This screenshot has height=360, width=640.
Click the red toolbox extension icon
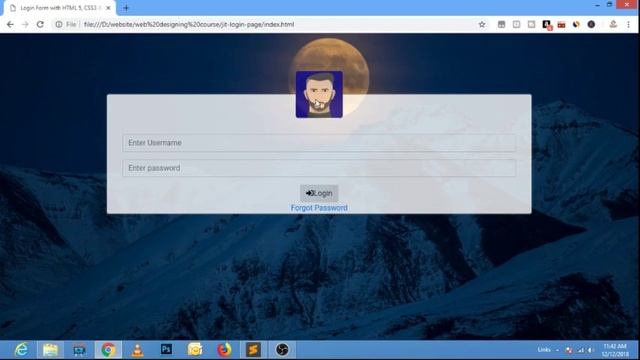[562, 24]
